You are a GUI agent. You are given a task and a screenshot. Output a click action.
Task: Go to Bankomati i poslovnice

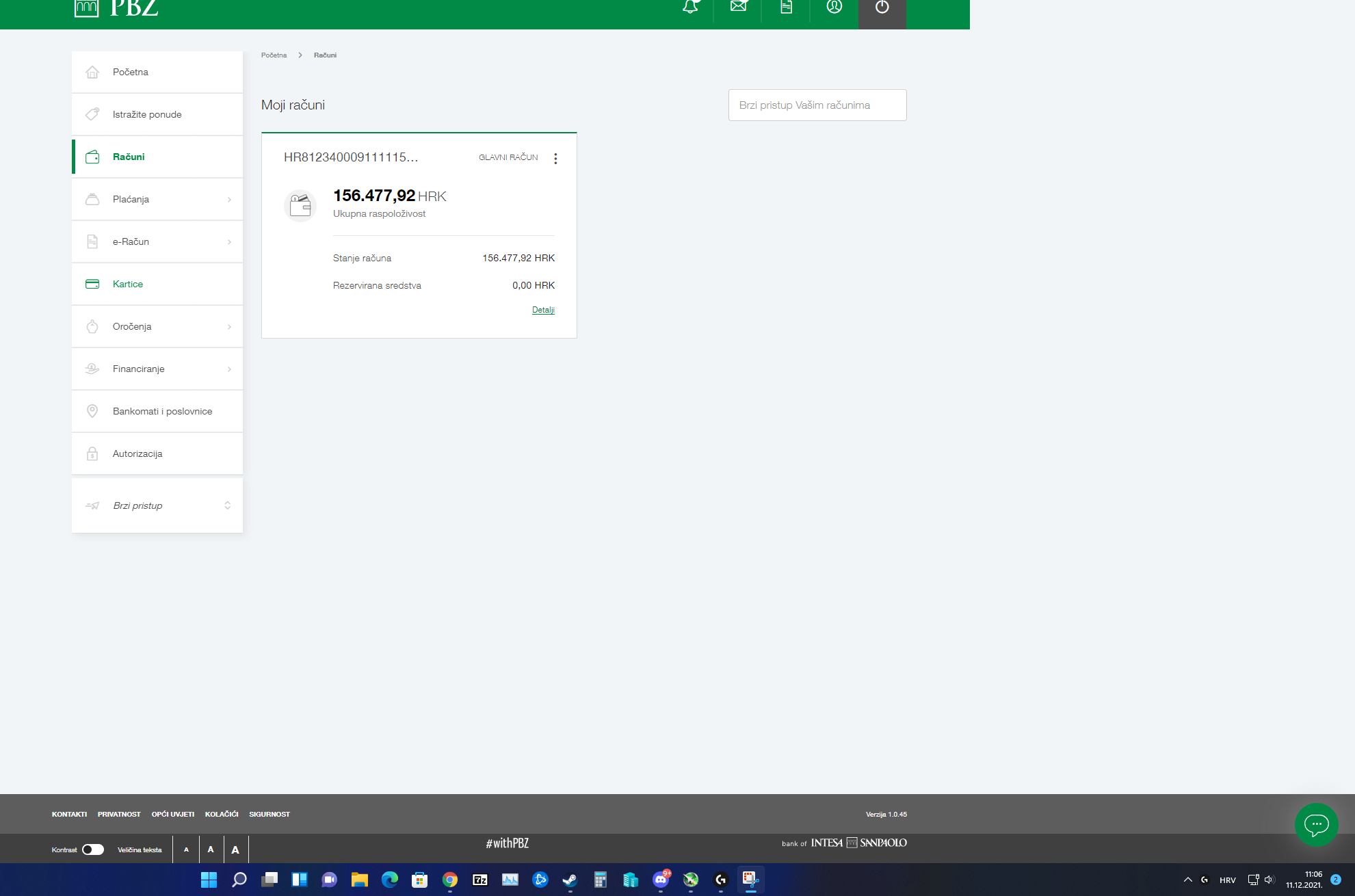[x=162, y=411]
